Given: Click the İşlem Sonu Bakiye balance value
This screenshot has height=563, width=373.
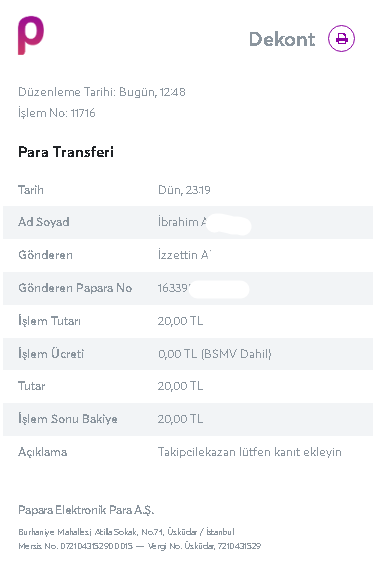Looking at the screenshot, I should [181, 419].
